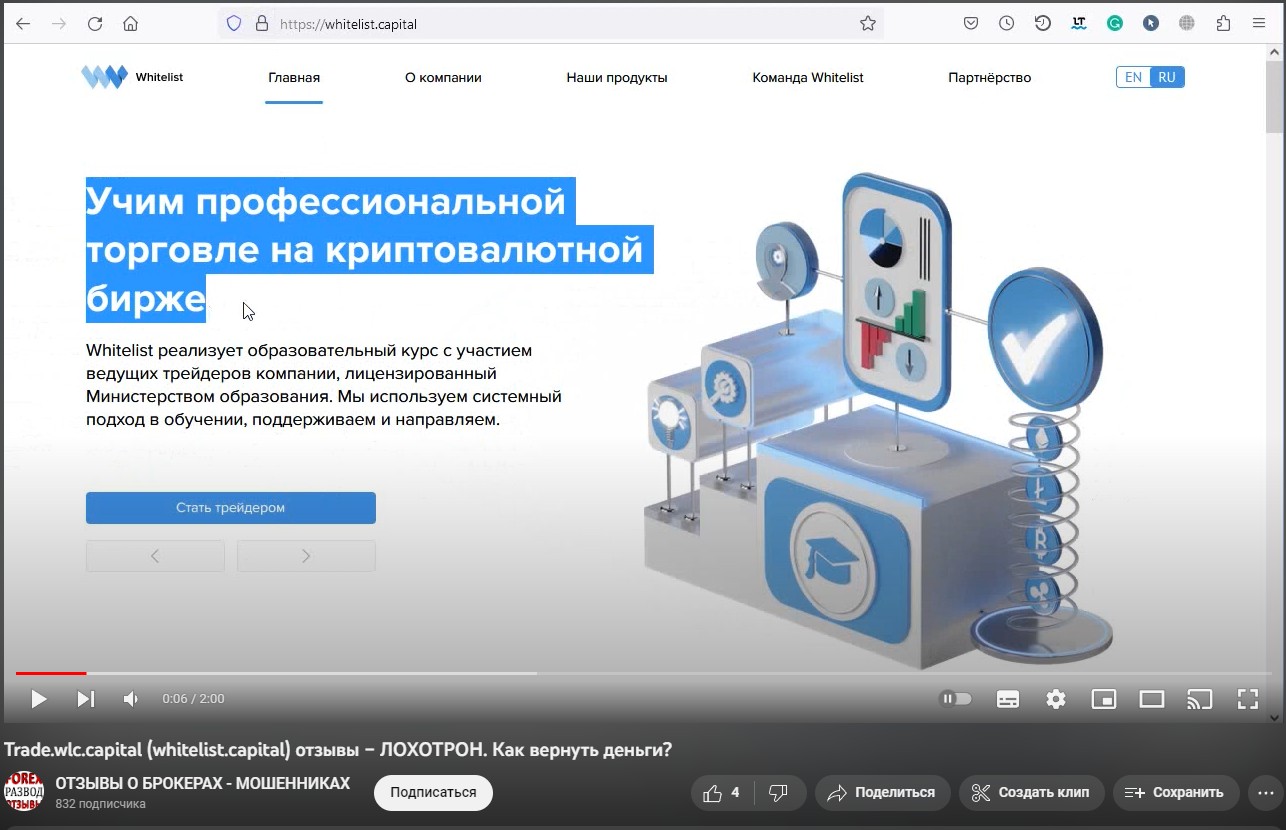Viewport: 1286px width, 830px height.
Task: Switch to theater mode view
Action: (x=1152, y=699)
